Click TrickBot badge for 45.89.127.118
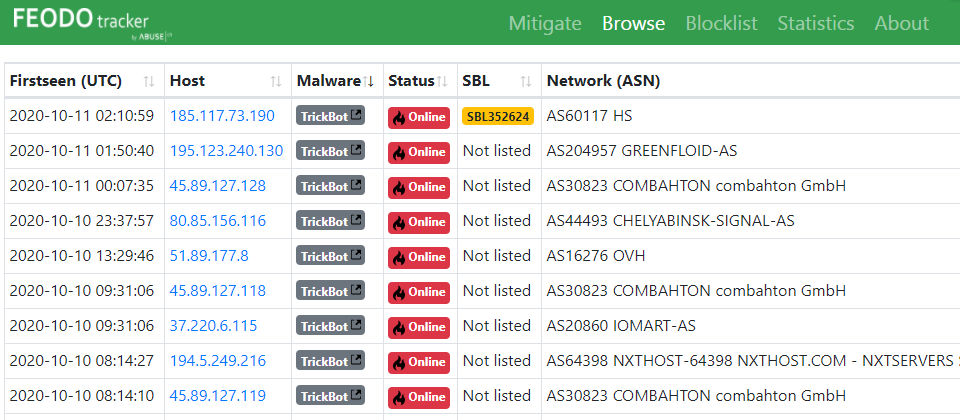The image size is (960, 420). point(331,290)
